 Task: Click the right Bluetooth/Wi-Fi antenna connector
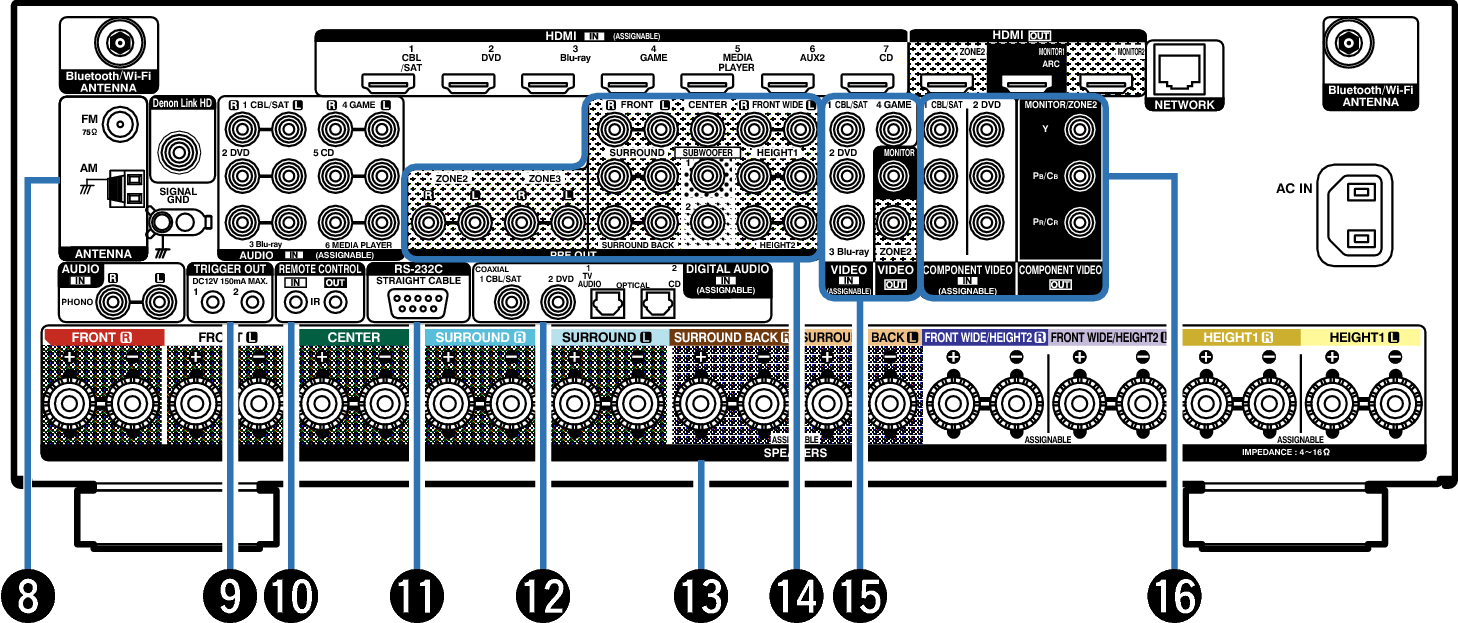(1348, 42)
